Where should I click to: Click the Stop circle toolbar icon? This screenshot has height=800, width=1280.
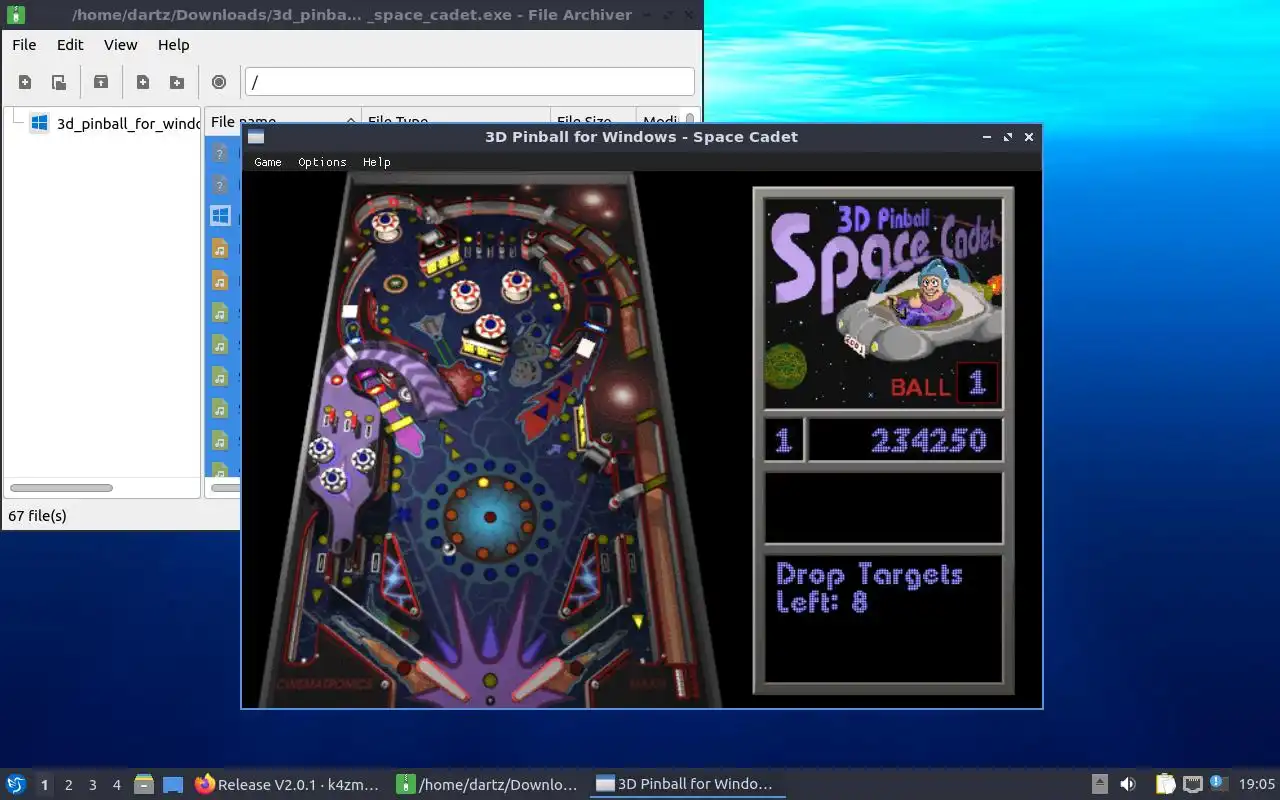(219, 82)
